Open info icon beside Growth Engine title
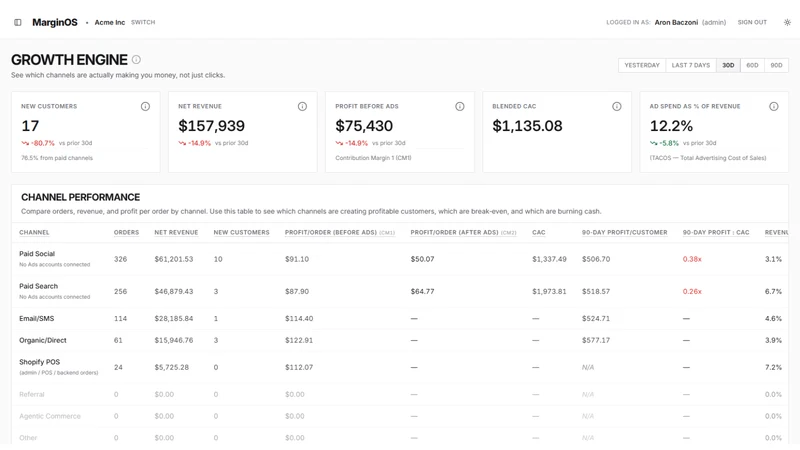The width and height of the screenshot is (800, 450). [136, 60]
